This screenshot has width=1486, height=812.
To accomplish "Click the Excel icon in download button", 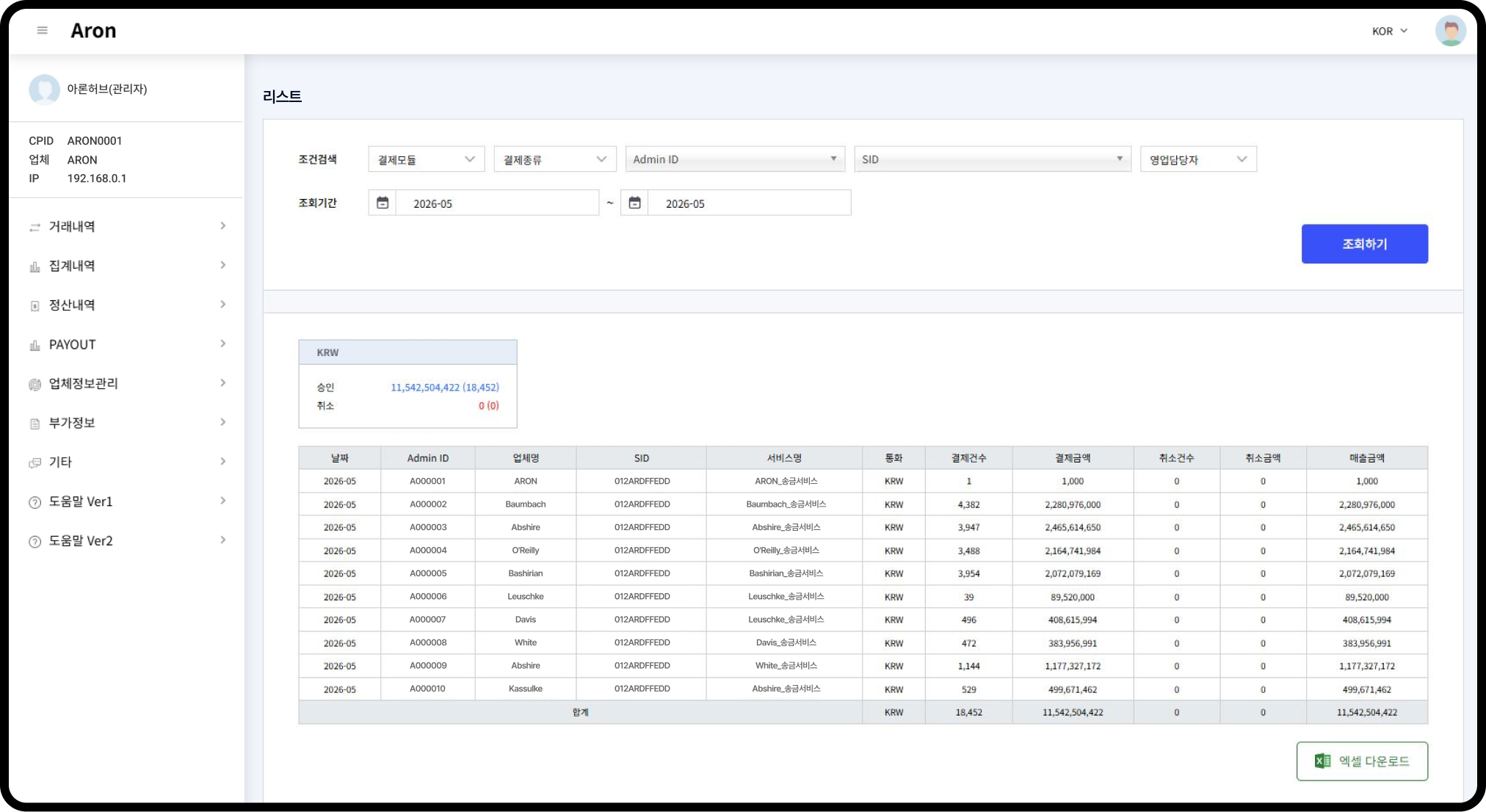I will click(1322, 761).
